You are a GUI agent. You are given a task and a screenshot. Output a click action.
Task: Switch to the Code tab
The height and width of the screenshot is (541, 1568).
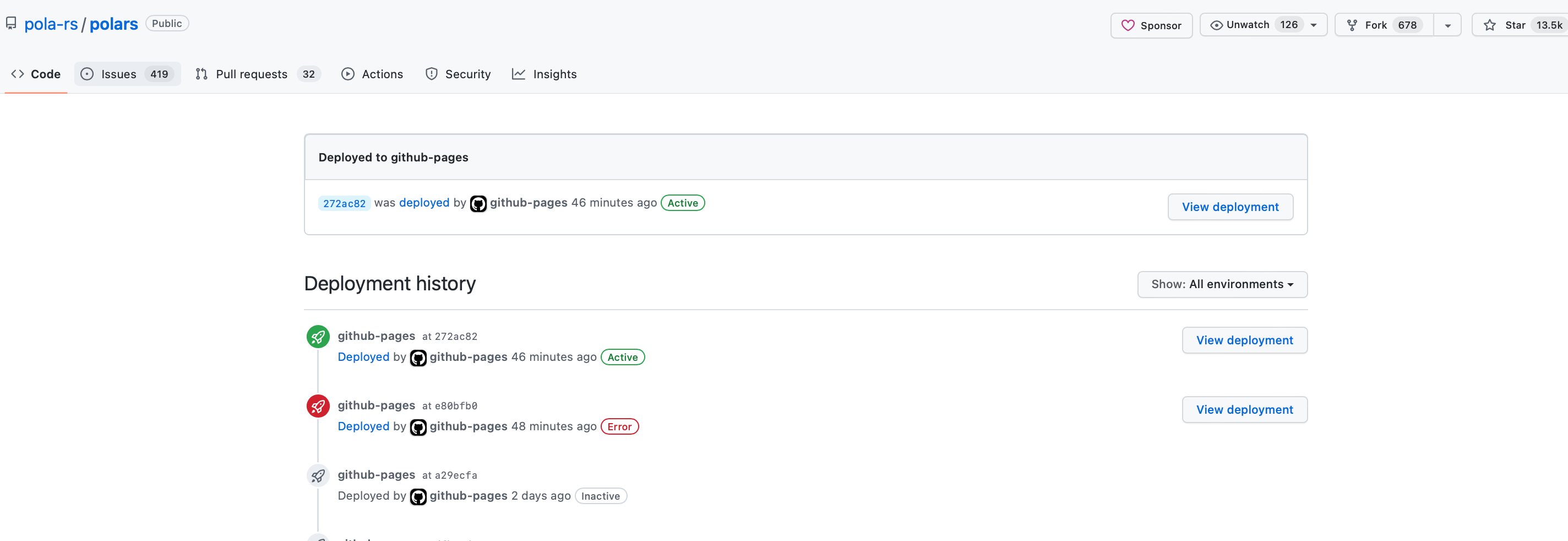[36, 74]
